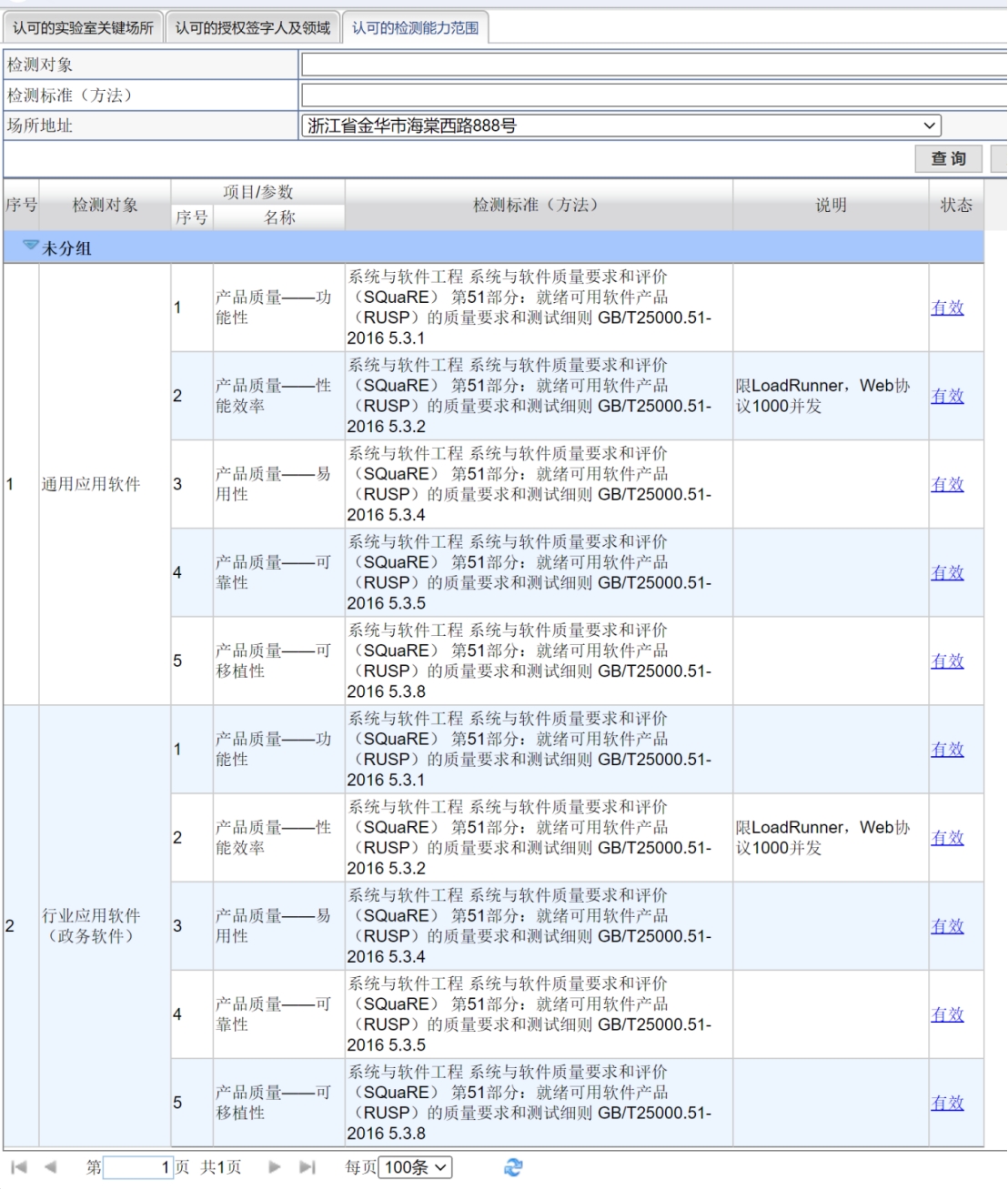This screenshot has width=1008, height=1190.
Task: Open 有效 link for 政务软件 易用性 row
Action: click(947, 925)
